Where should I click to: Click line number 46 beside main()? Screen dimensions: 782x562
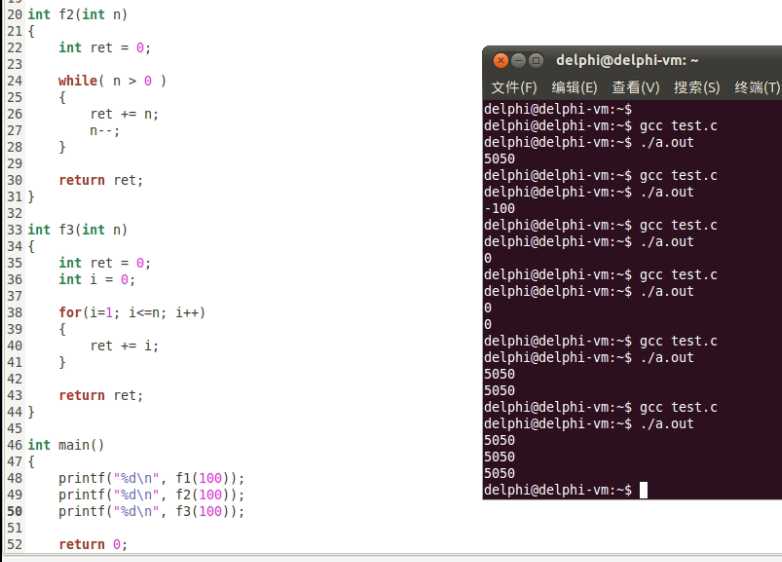[x=14, y=445]
